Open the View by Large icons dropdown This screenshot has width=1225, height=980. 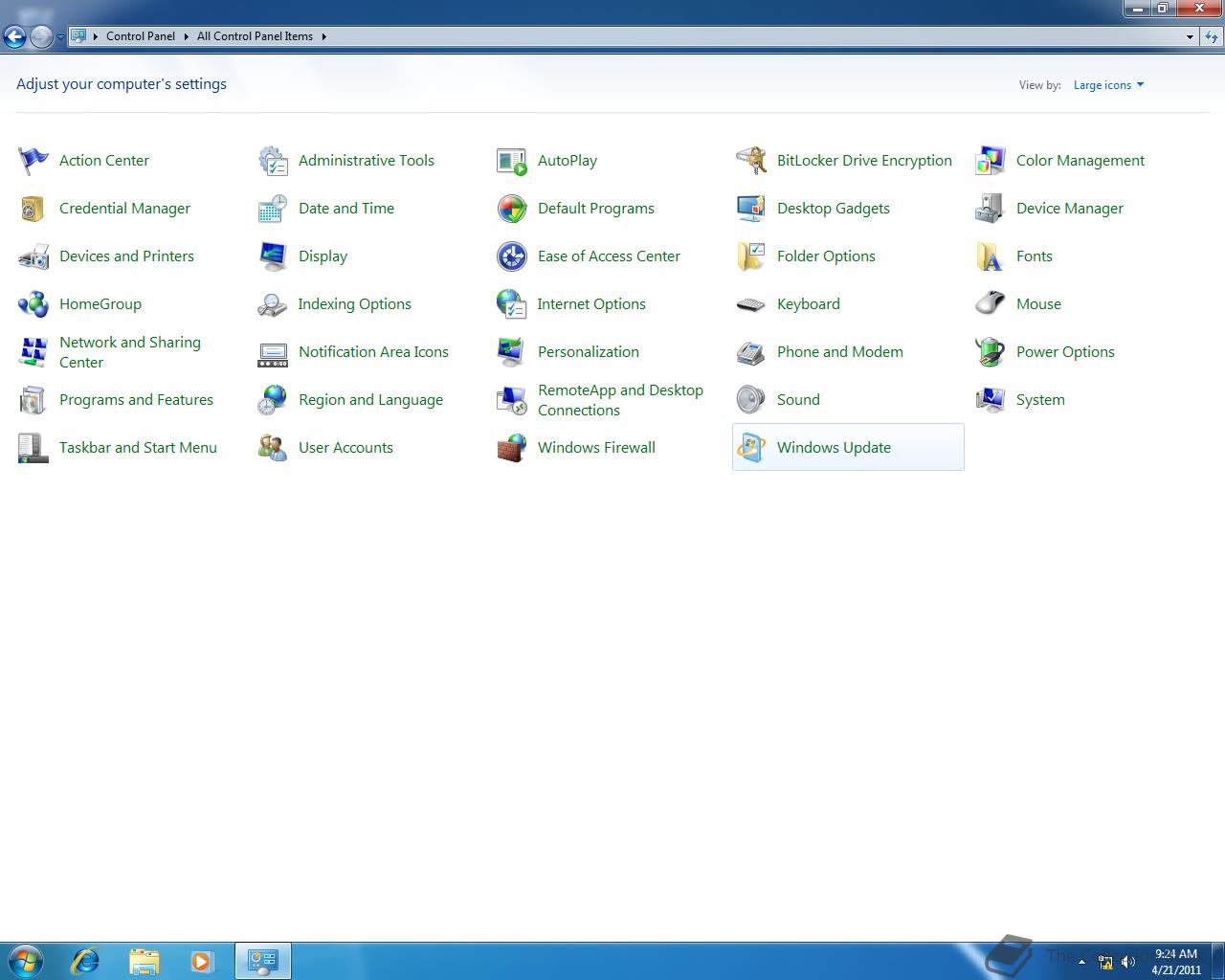(x=1108, y=85)
